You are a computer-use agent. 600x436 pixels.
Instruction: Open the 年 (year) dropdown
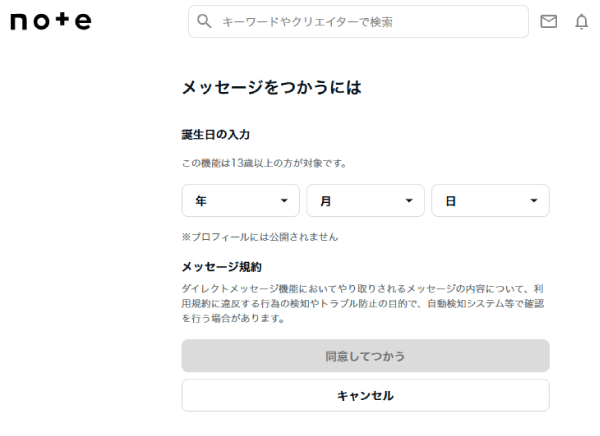point(240,201)
